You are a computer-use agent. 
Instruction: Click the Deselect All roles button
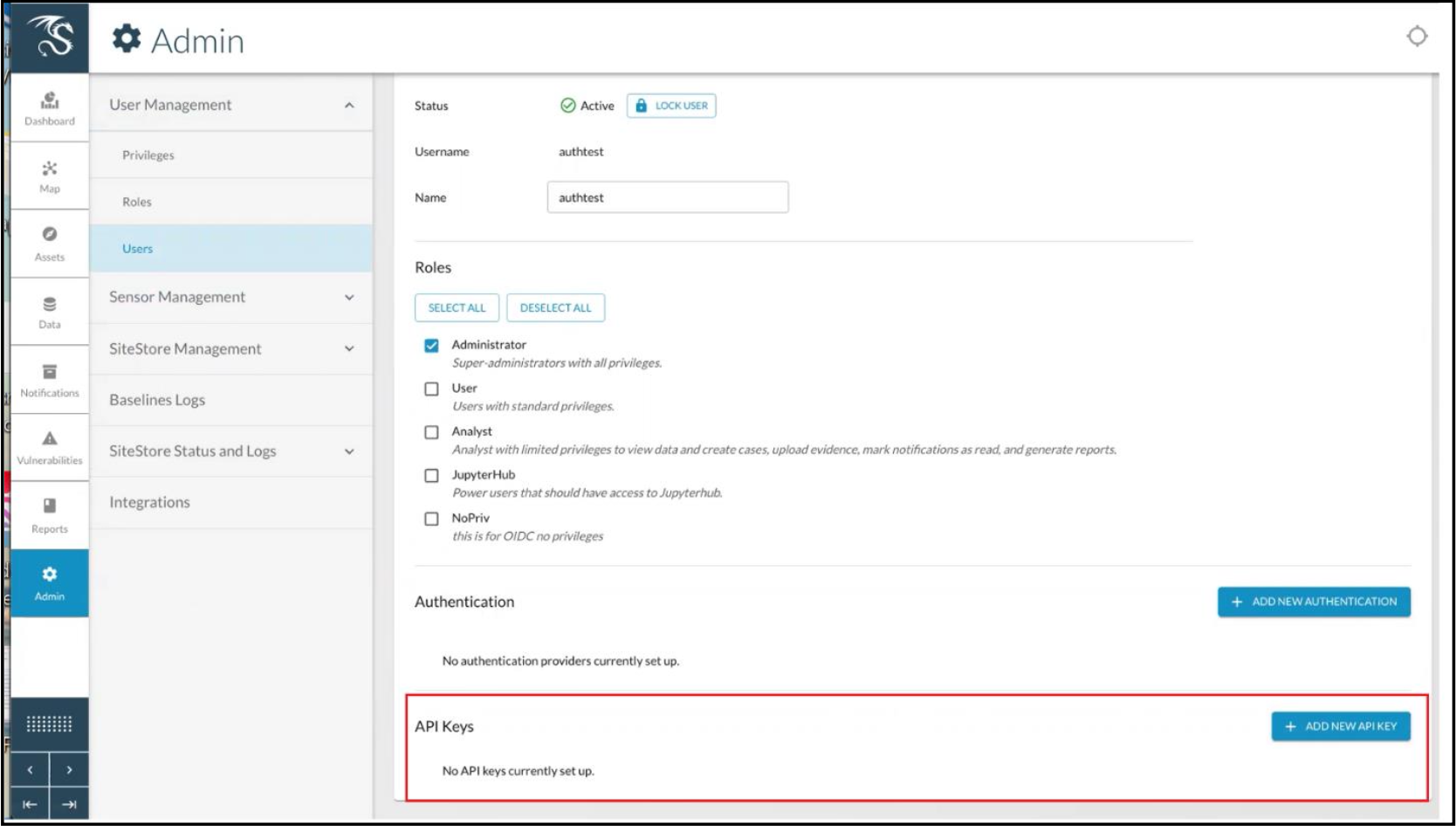click(555, 307)
